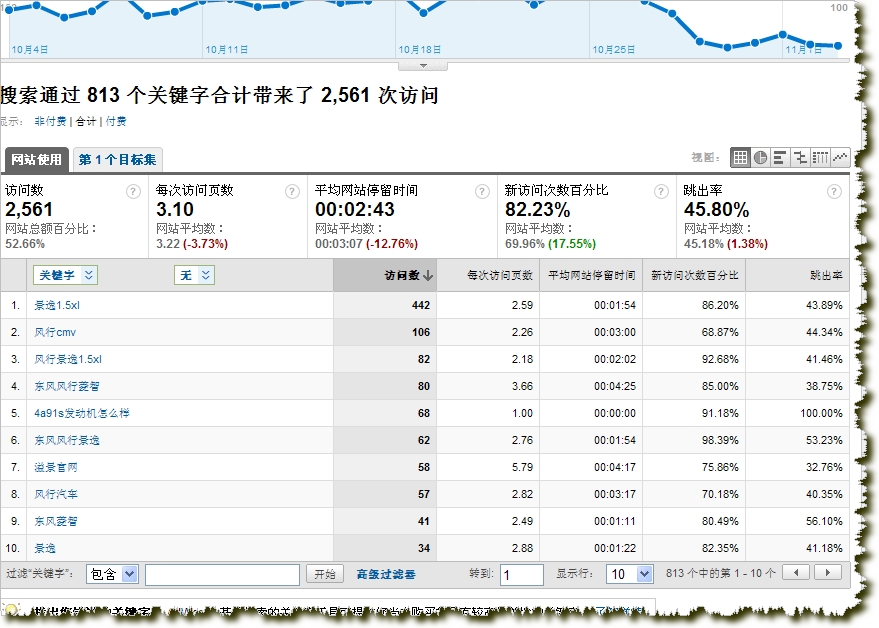This screenshot has height=628, width=879.
Task: Go to next page of keywords
Action: tap(827, 573)
